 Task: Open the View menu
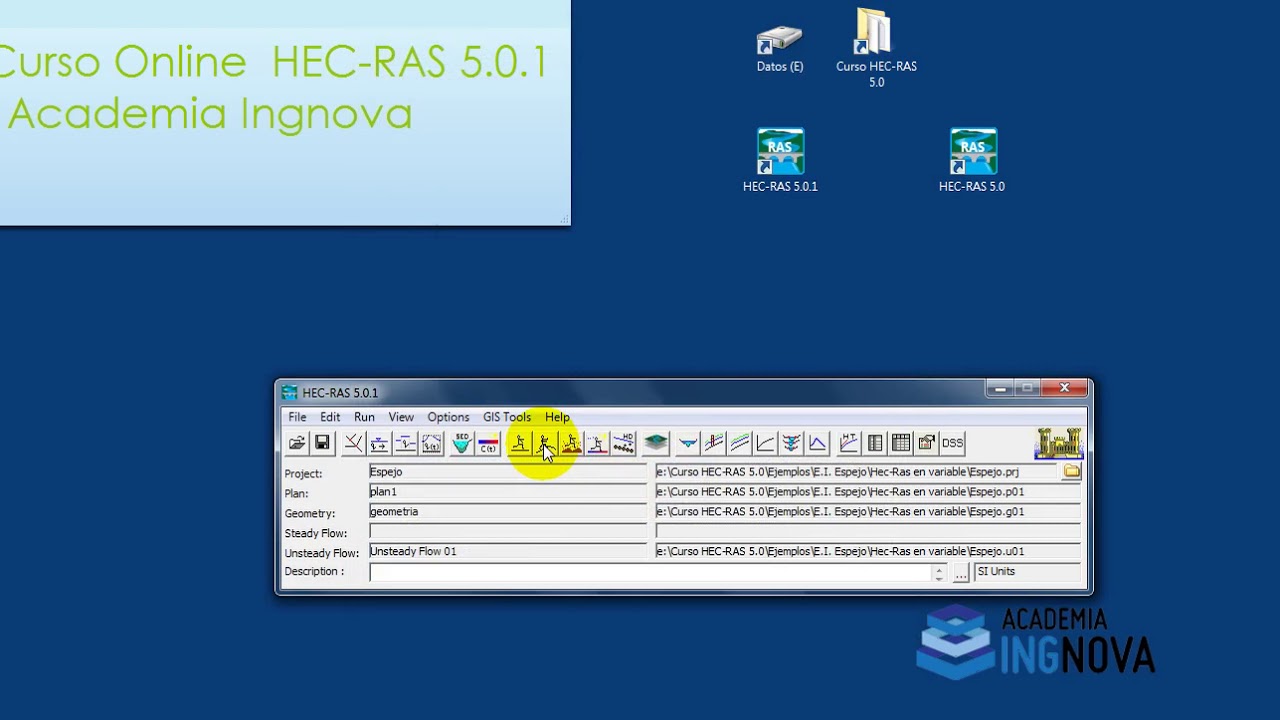click(401, 417)
